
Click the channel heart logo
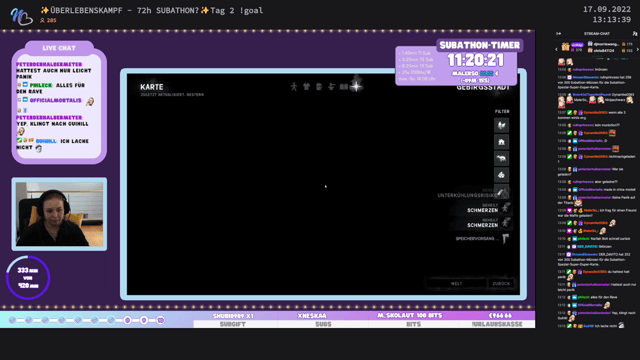coord(21,16)
